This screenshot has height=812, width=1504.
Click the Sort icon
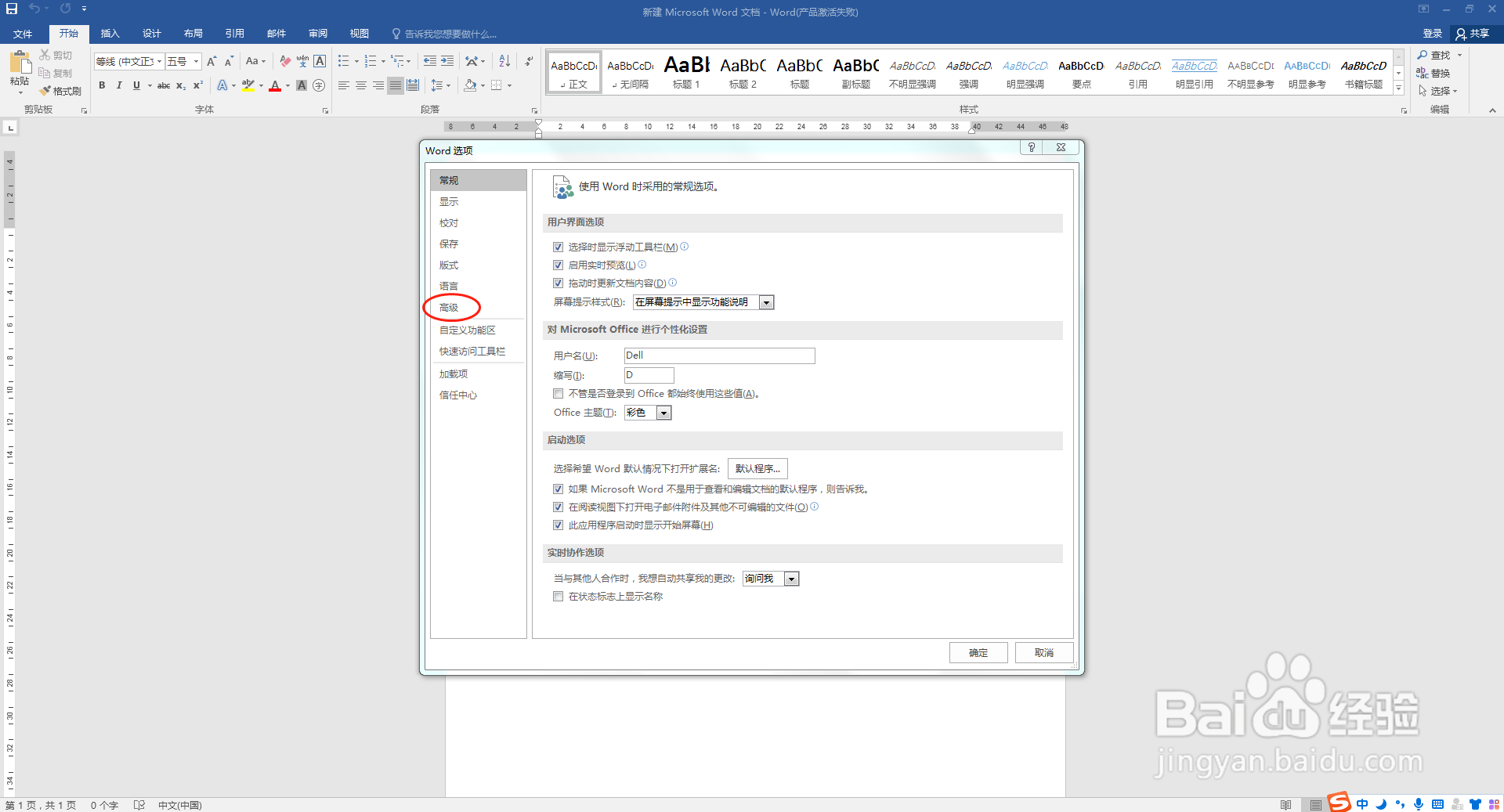pyautogui.click(x=504, y=61)
